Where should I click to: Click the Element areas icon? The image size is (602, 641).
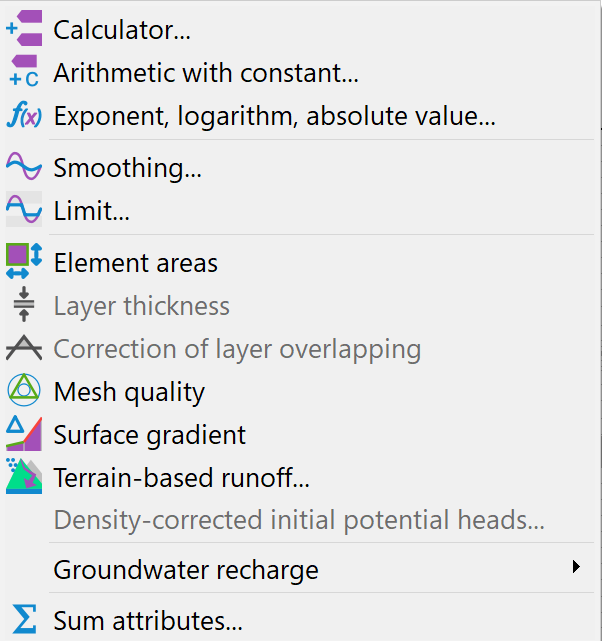click(24, 262)
